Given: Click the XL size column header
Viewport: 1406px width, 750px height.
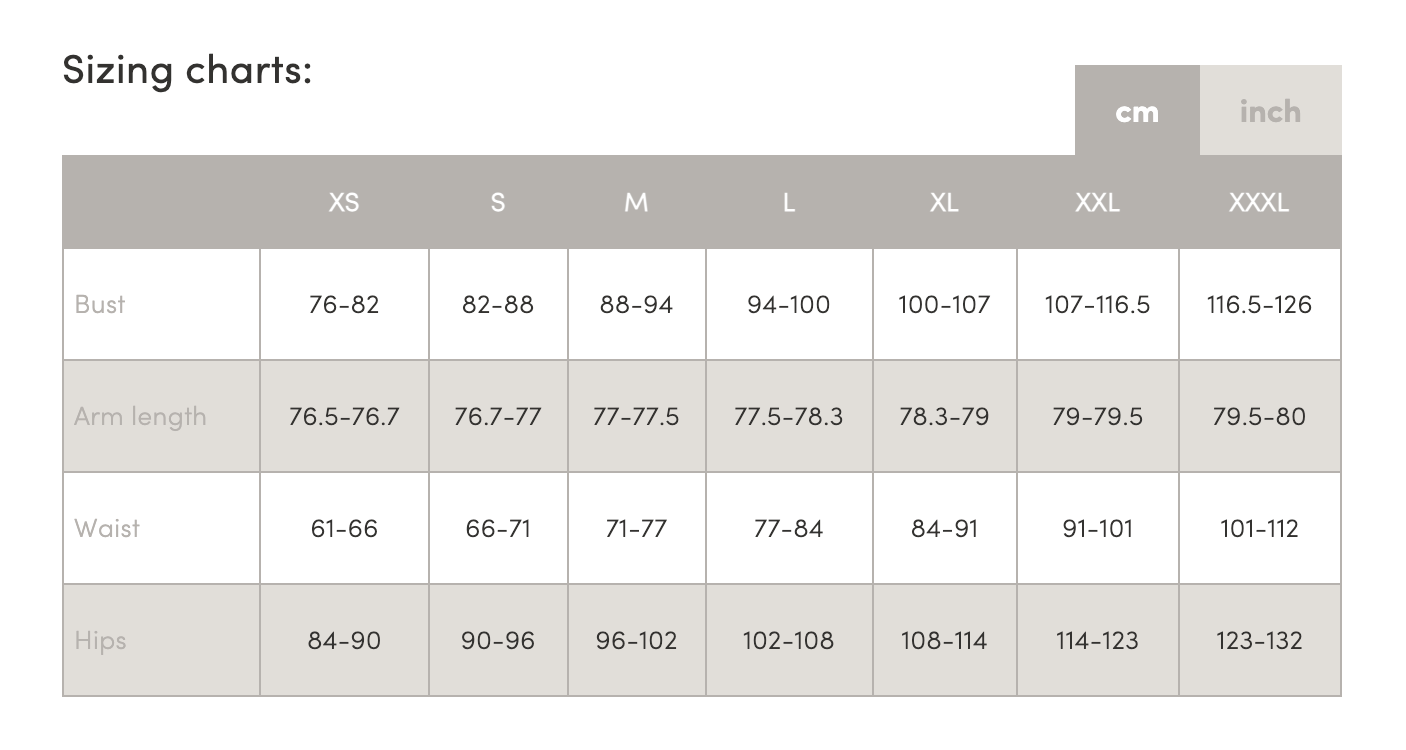Looking at the screenshot, I should (x=944, y=203).
